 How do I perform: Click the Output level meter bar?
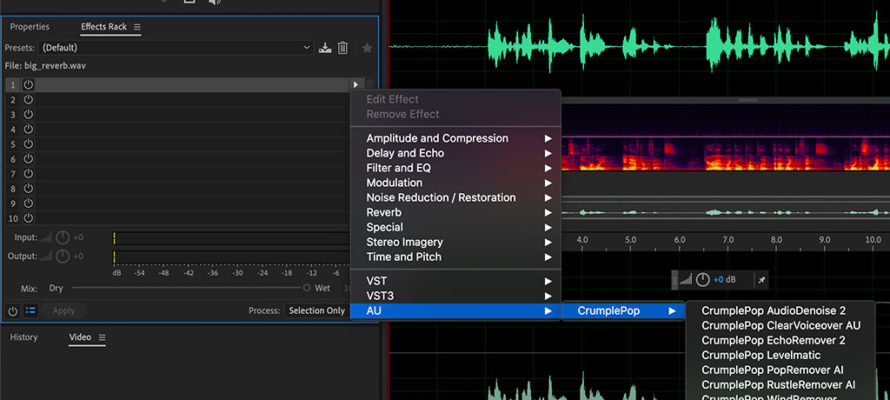point(231,257)
